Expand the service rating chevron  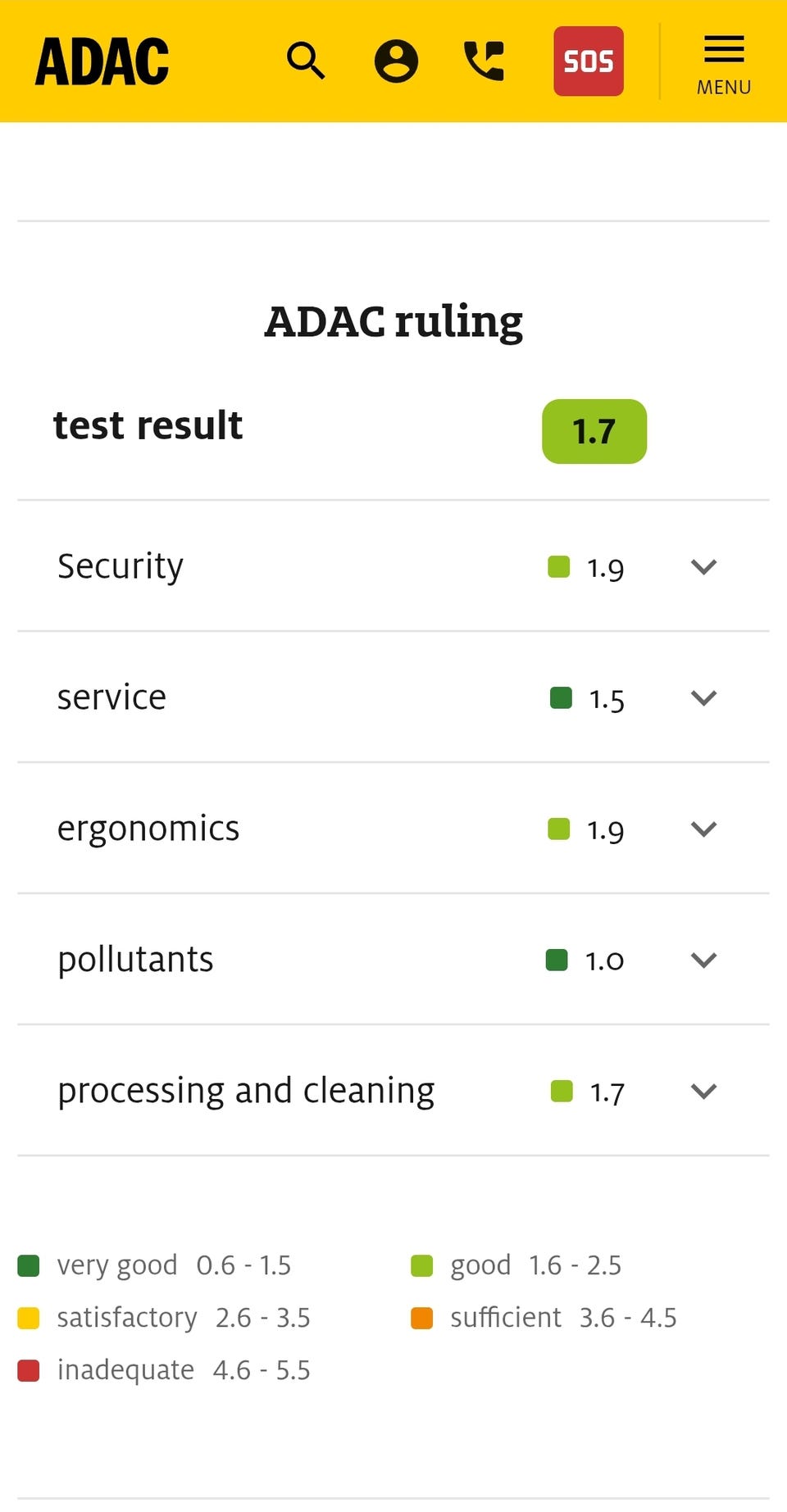(703, 697)
